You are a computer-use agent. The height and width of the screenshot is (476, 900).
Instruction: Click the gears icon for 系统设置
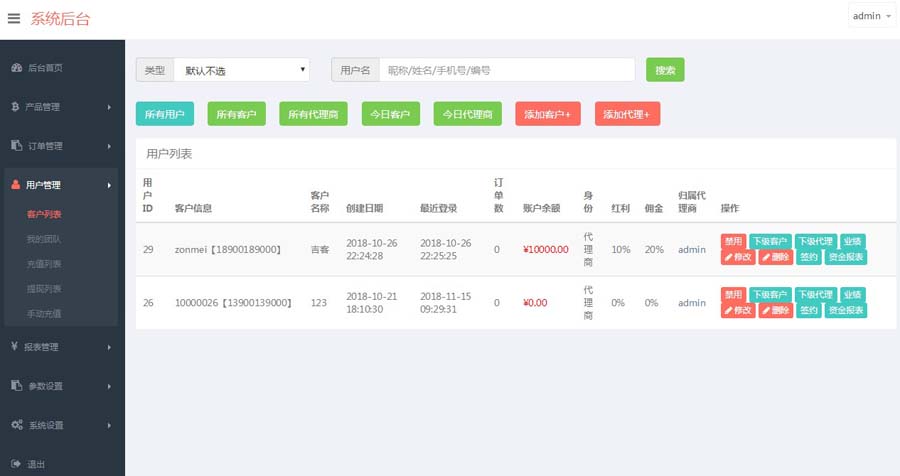tap(16, 425)
